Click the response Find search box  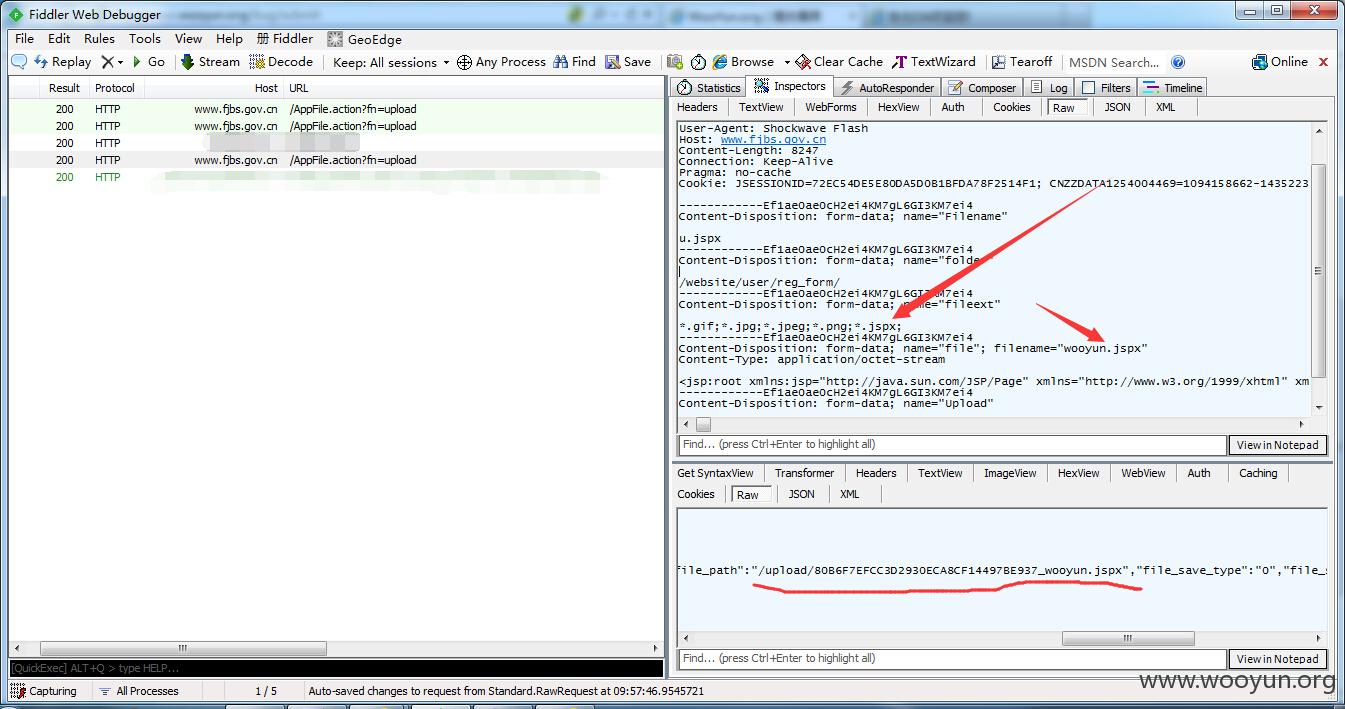coord(951,659)
